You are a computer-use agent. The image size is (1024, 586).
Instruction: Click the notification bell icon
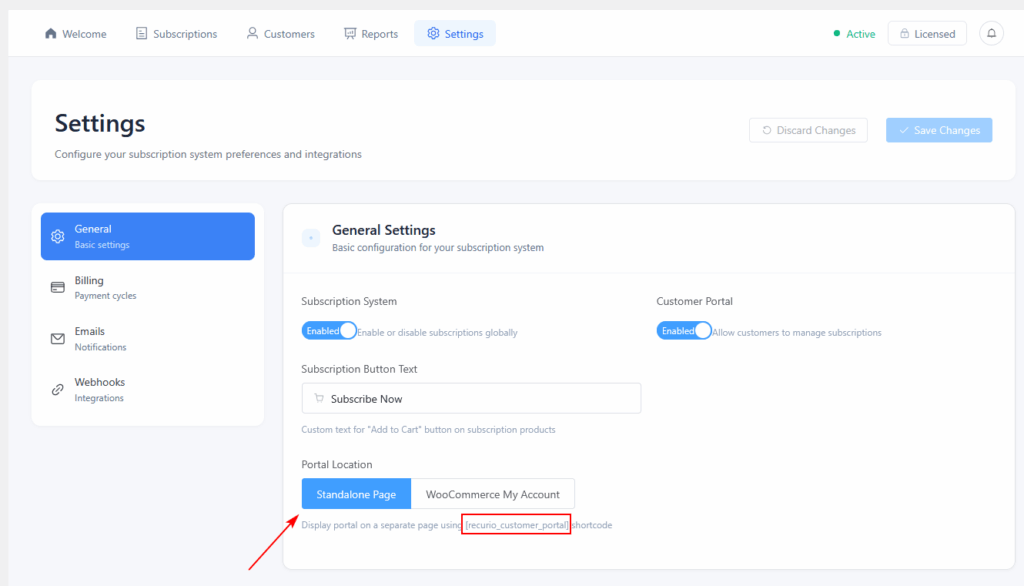[991, 34]
